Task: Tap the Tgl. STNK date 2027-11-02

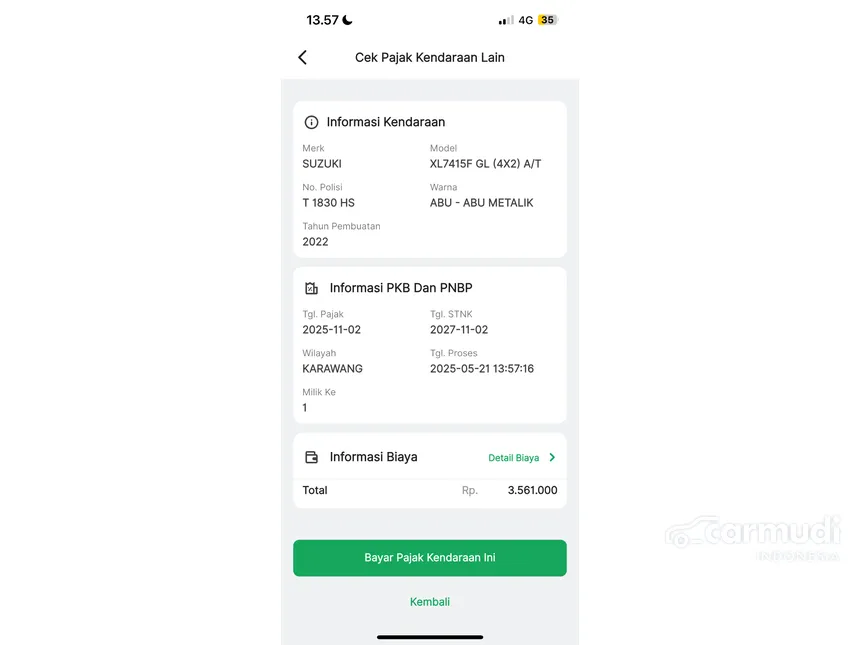Action: [459, 330]
